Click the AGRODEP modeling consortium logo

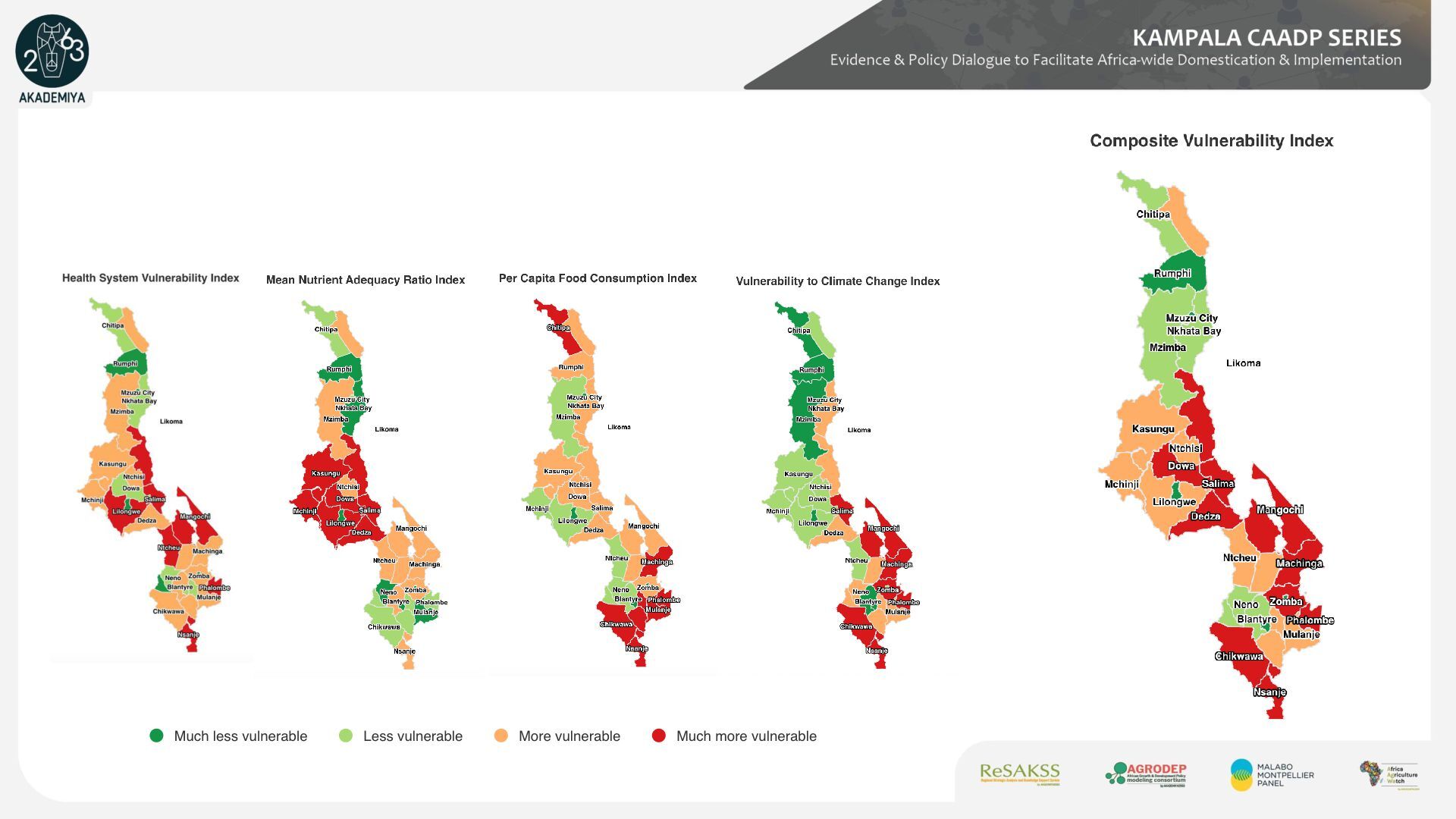[1145, 774]
